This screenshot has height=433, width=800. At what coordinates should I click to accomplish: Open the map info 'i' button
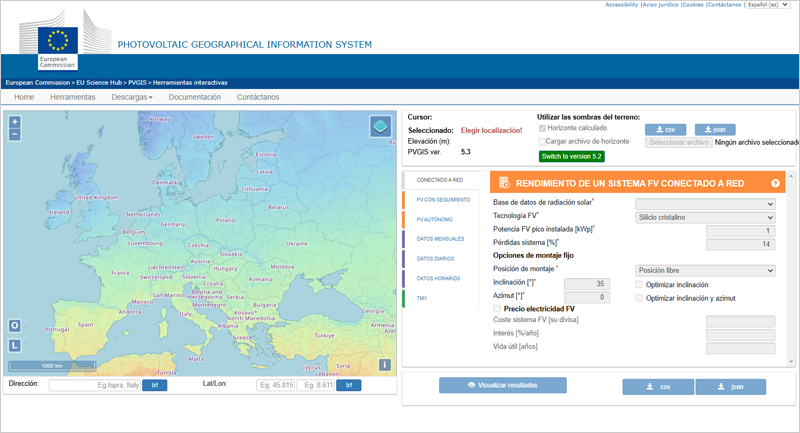pyautogui.click(x=385, y=365)
